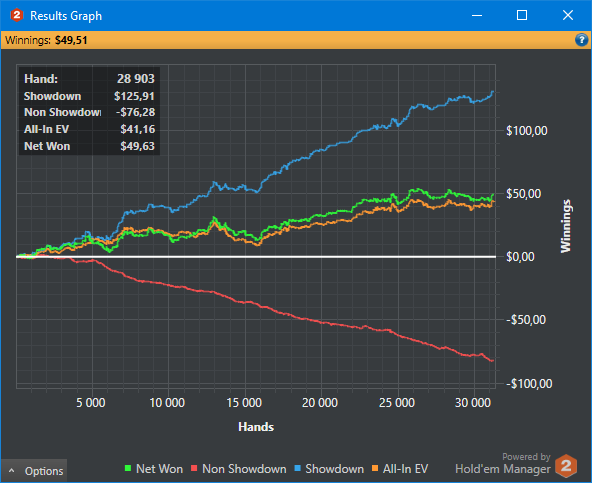
Task: Click the Hold'em Manager orange hexagon logo
Action: pyautogui.click(x=566, y=466)
